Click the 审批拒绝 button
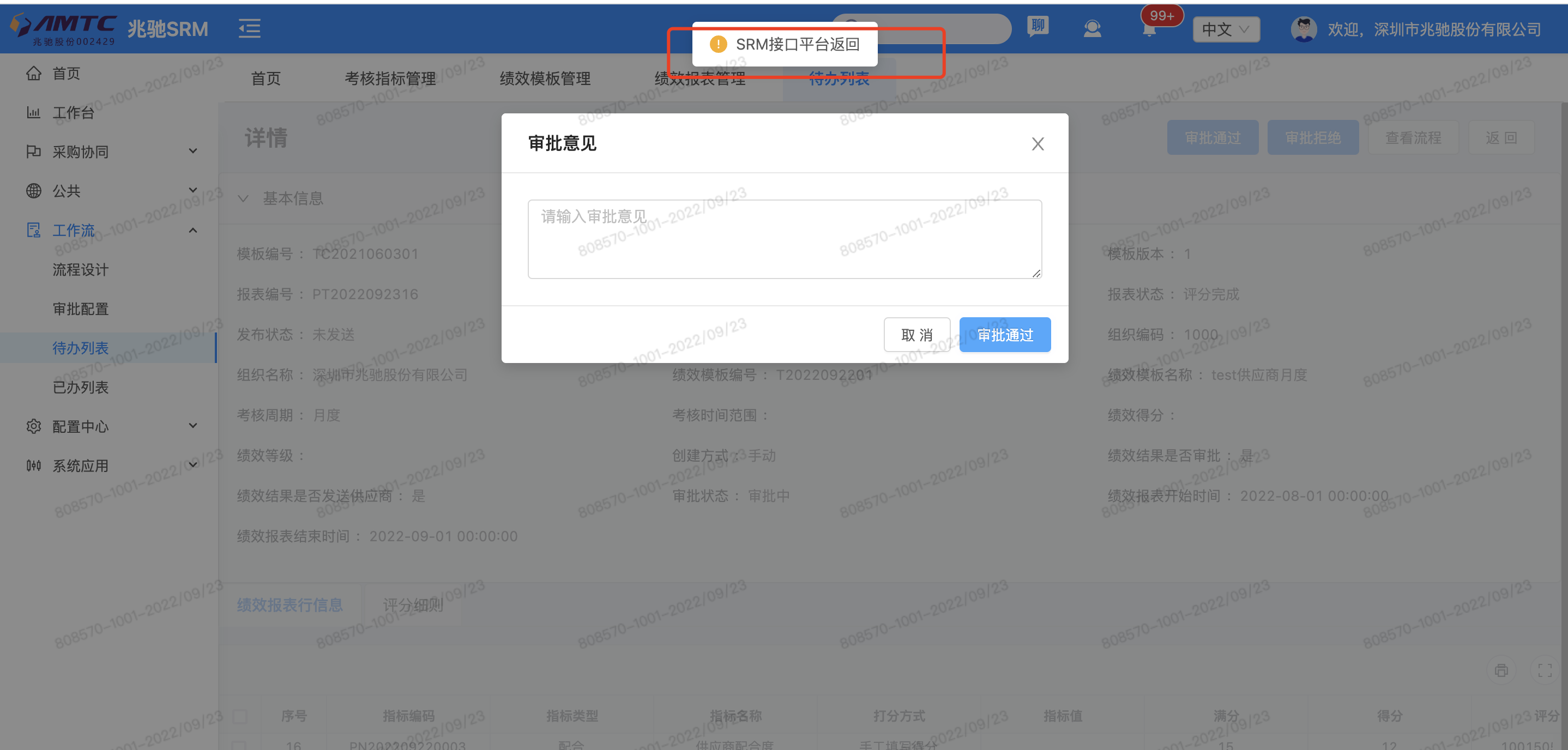This screenshot has height=750, width=1568. pyautogui.click(x=1313, y=137)
